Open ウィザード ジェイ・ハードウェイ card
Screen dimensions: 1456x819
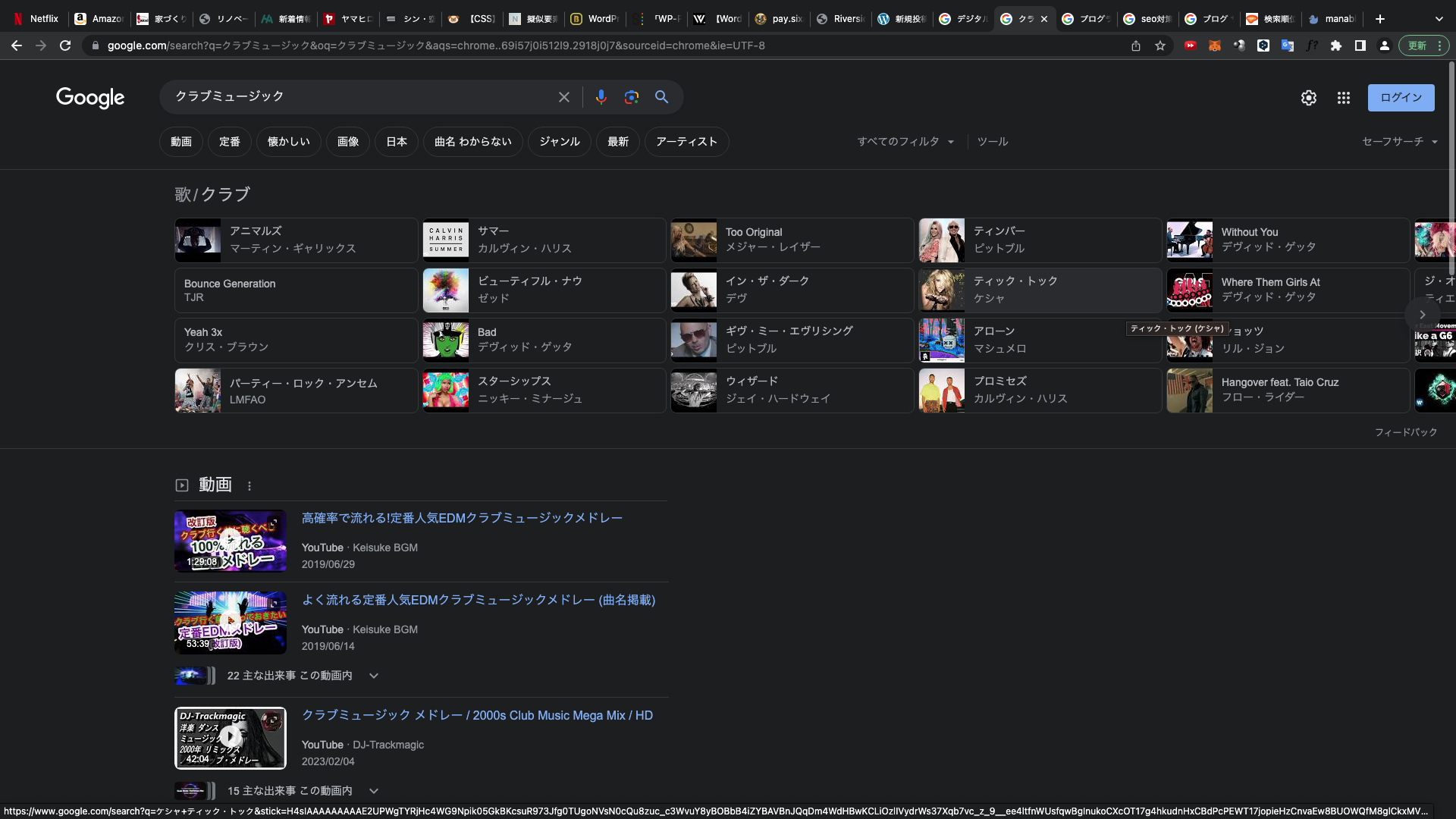(x=792, y=391)
